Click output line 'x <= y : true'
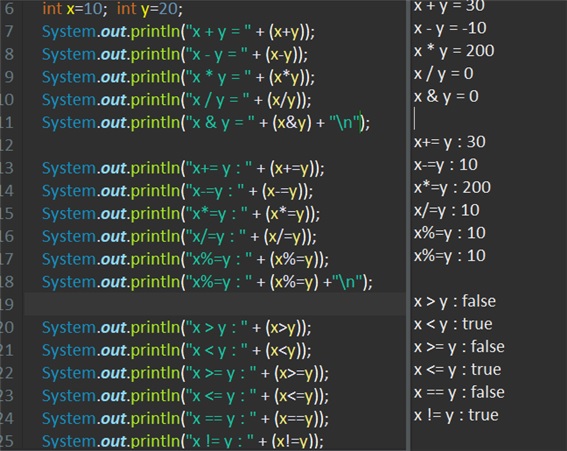This screenshot has height=451, width=567. pos(457,370)
